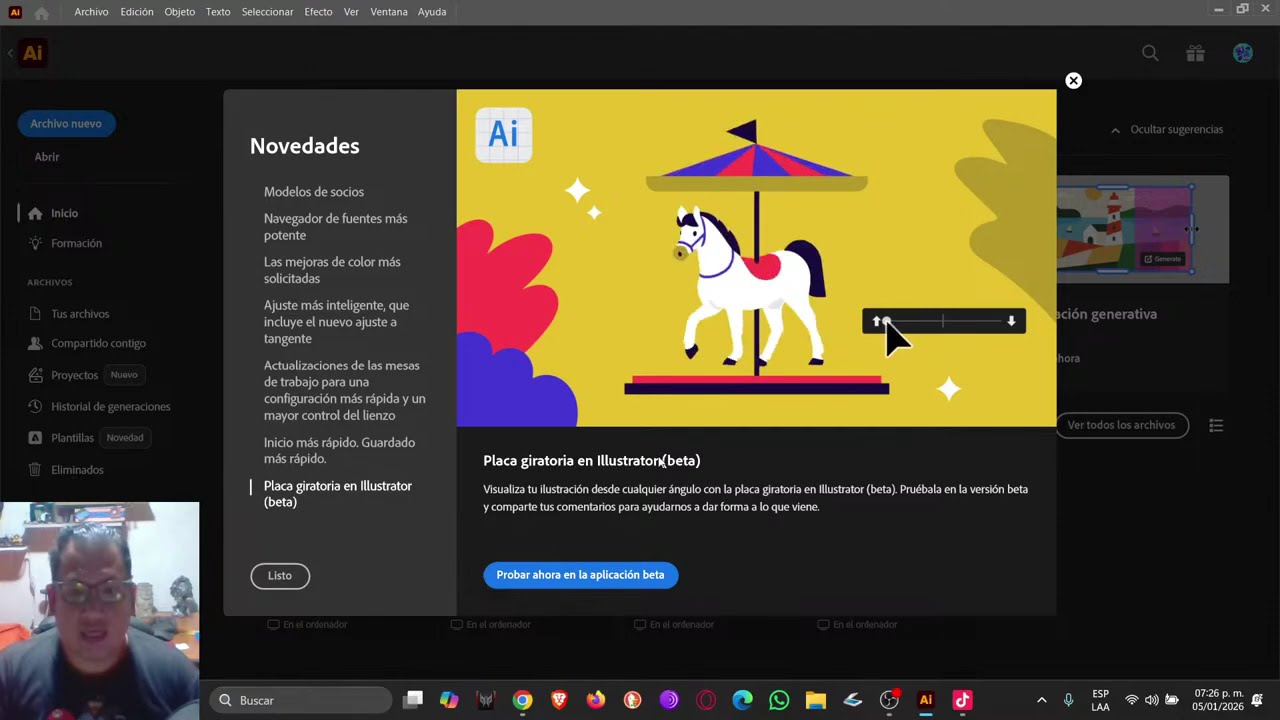
Task: Open TikTok from the taskbar
Action: coord(962,700)
